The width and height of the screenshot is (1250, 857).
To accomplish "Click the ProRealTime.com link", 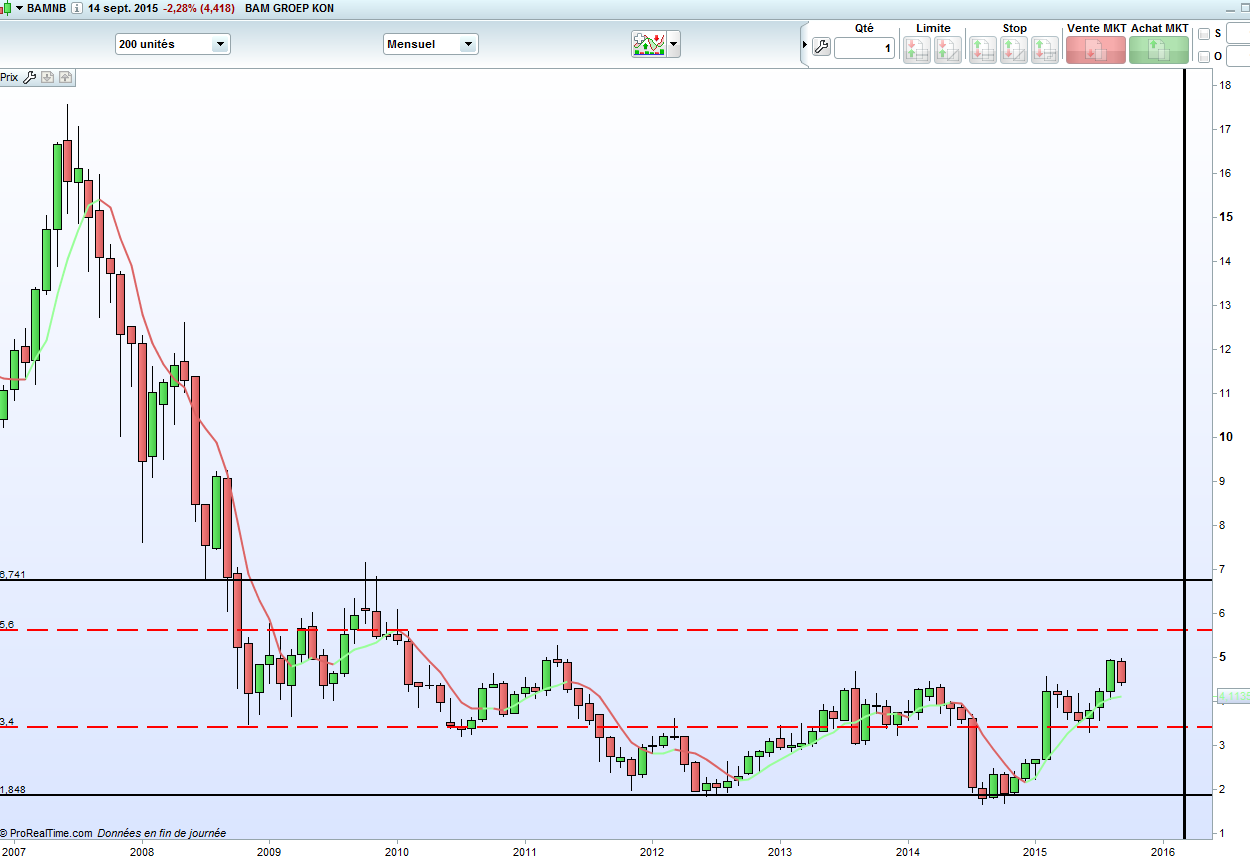I will pyautogui.click(x=46, y=832).
